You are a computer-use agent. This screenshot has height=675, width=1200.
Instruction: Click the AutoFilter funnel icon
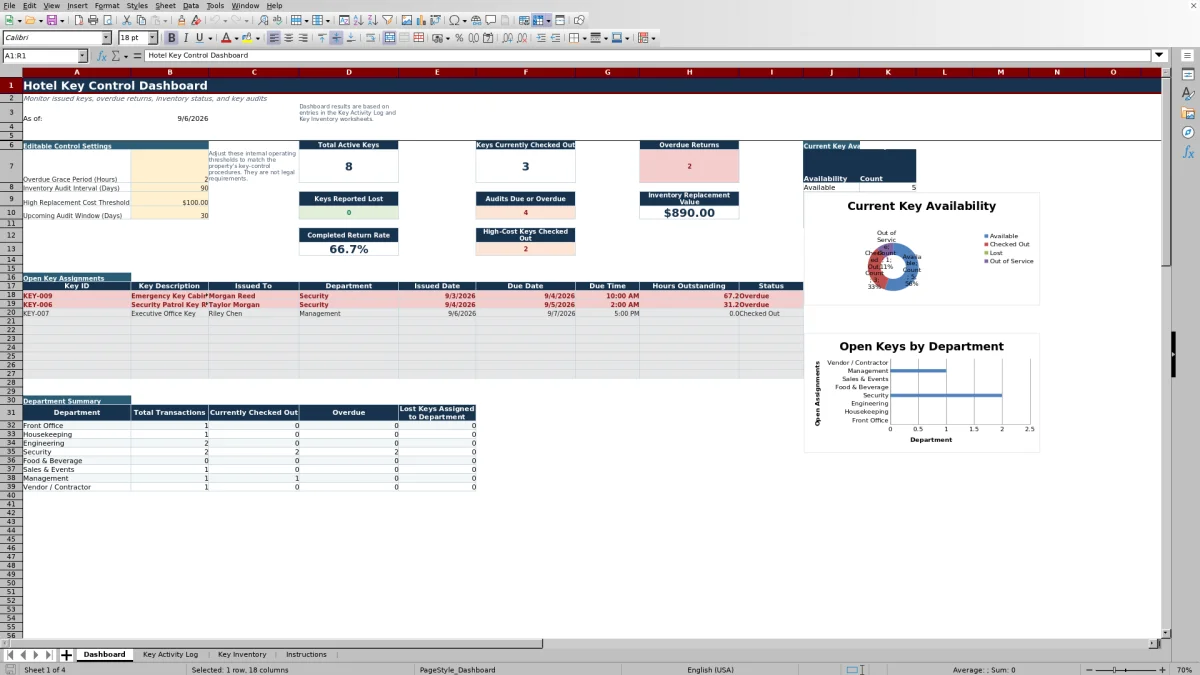(x=386, y=20)
